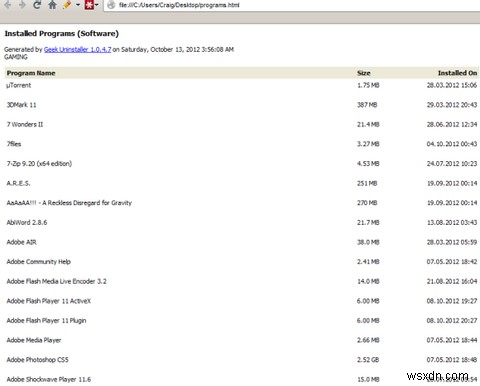Select the 7 Wonders II entry
Screen dimensions: 480x386
[25, 124]
